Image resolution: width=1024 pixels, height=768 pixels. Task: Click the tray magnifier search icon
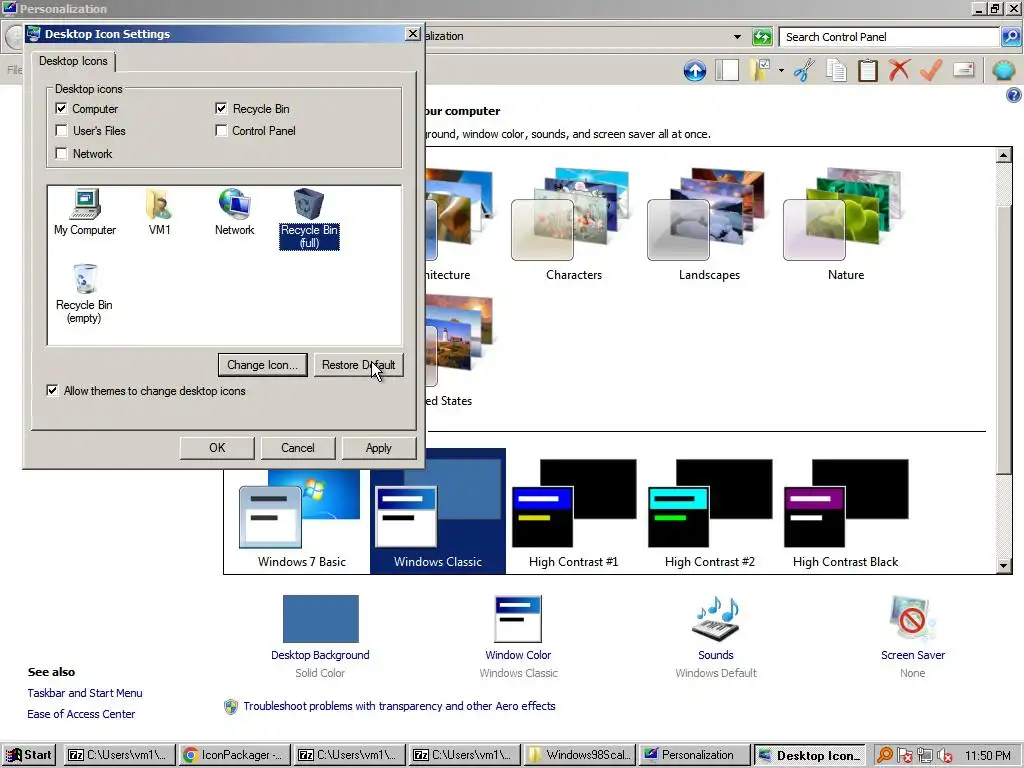point(884,755)
